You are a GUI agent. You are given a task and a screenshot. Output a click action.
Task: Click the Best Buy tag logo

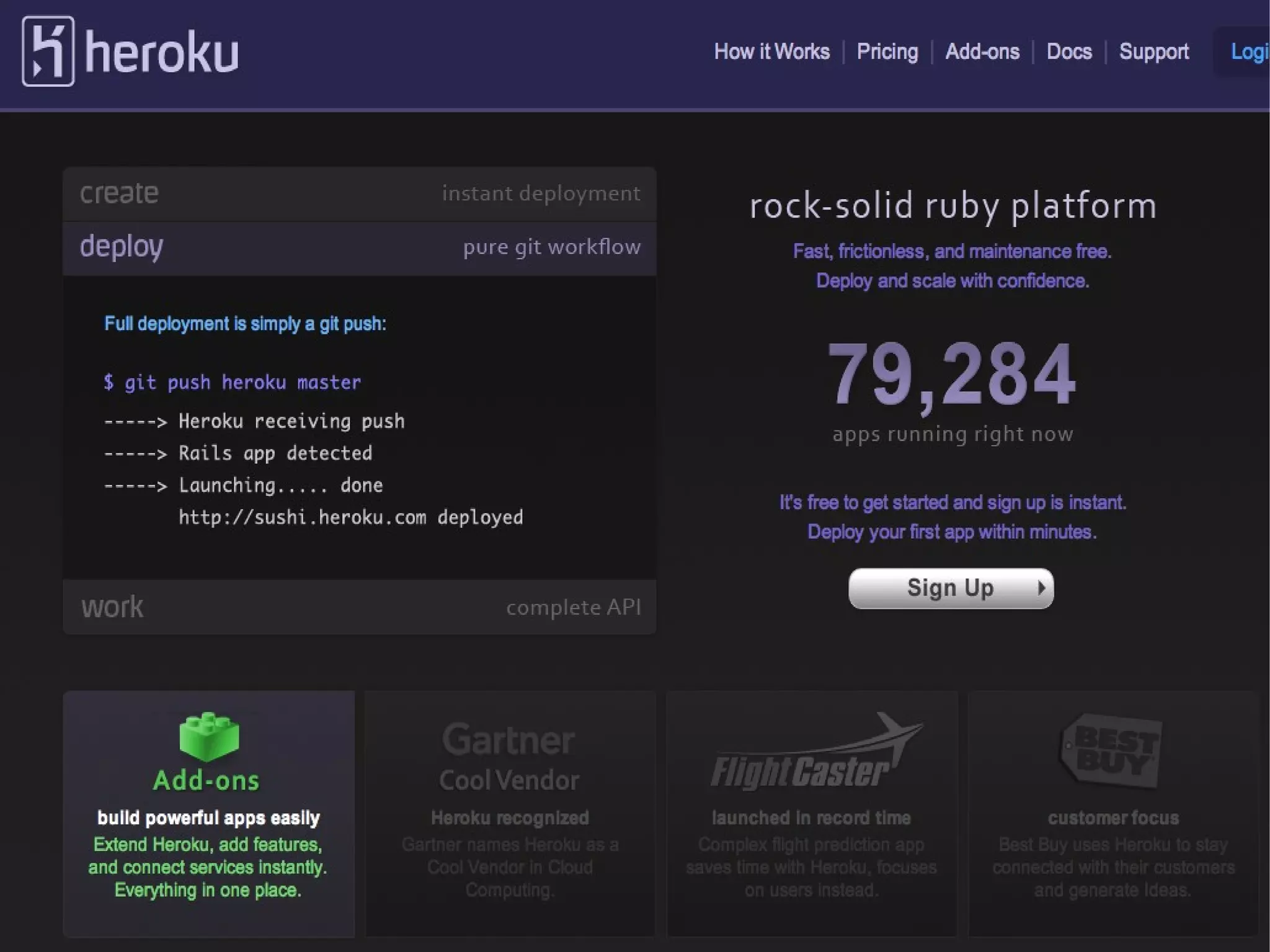1111,751
